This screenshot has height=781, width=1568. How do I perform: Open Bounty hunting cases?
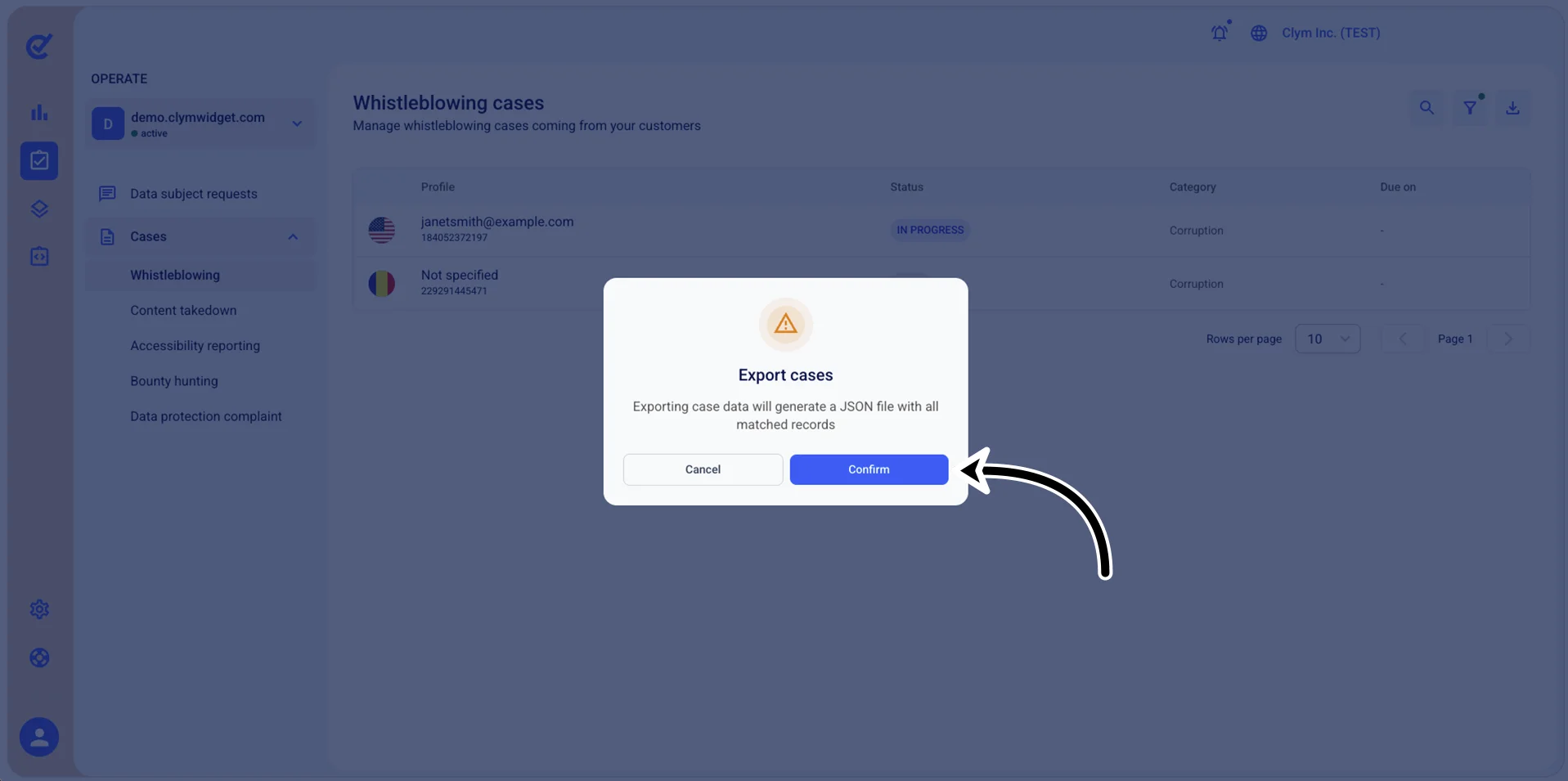point(173,380)
